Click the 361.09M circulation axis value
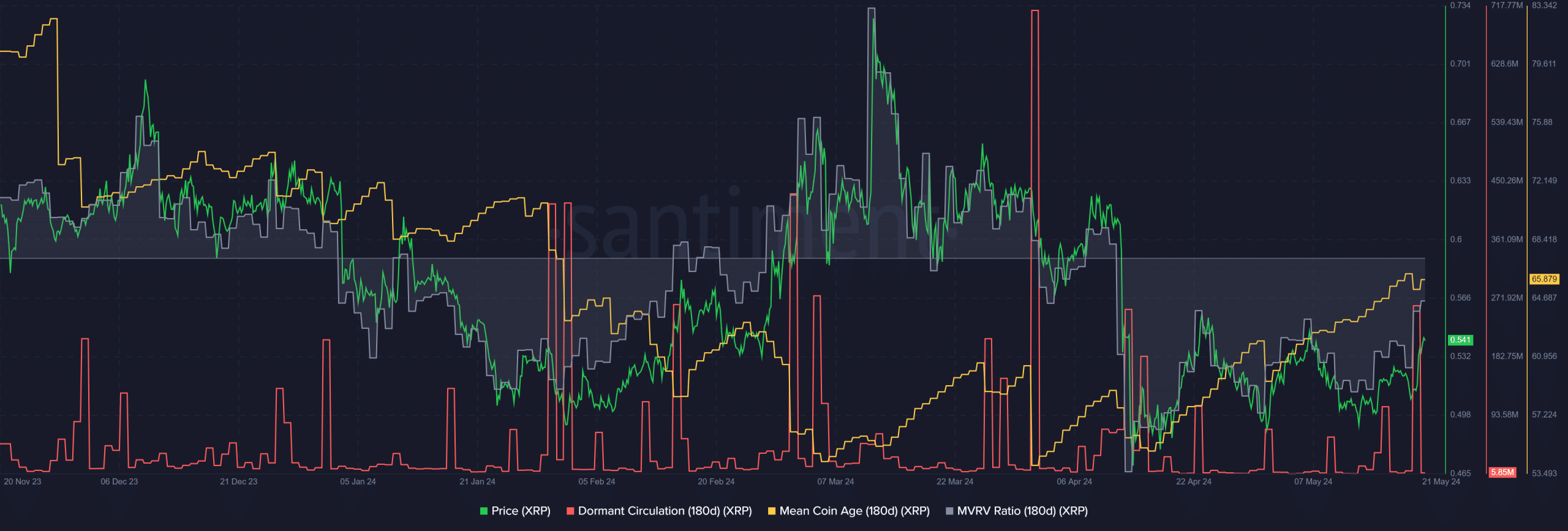 pos(1507,239)
